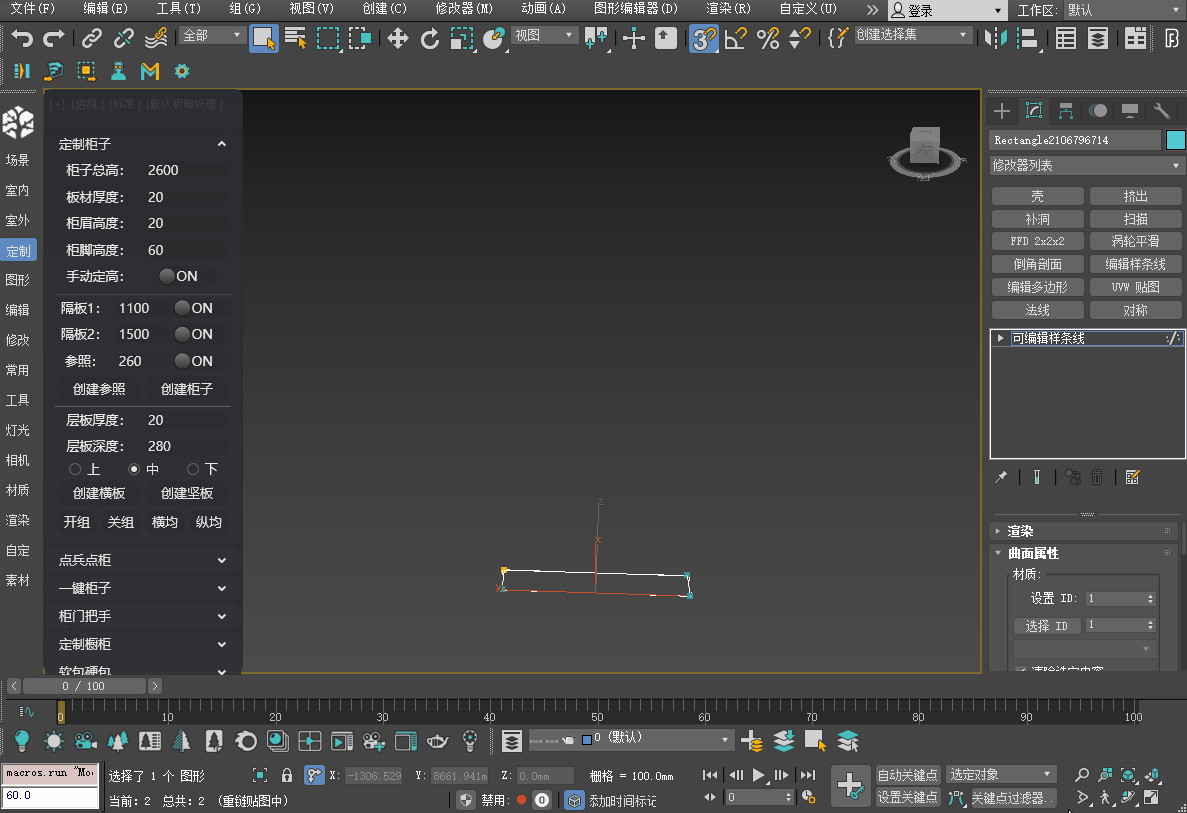This screenshot has height=813, width=1187.
Task: Toggle the 3D Snaps icon
Action: click(x=703, y=38)
